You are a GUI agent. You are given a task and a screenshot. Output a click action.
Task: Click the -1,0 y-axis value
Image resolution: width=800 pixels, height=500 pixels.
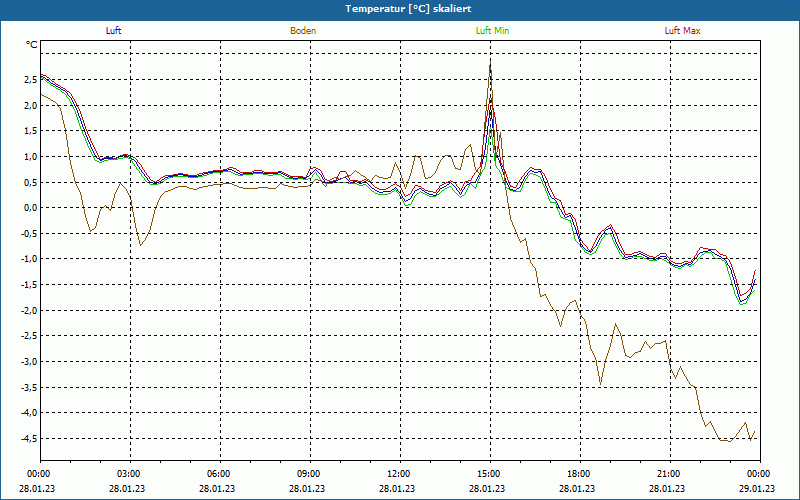pos(29,259)
